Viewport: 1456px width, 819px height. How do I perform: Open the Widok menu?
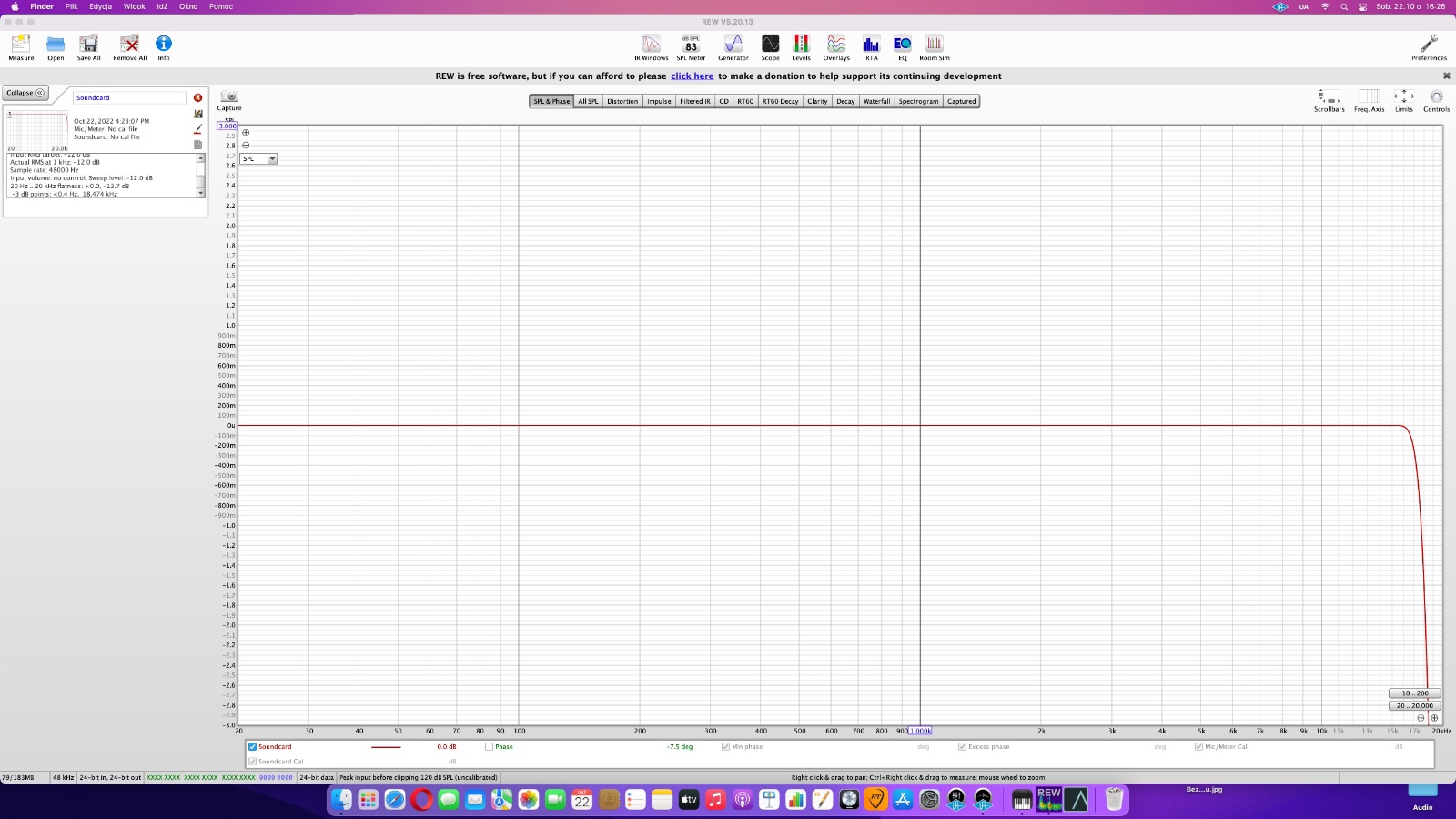[x=135, y=6]
